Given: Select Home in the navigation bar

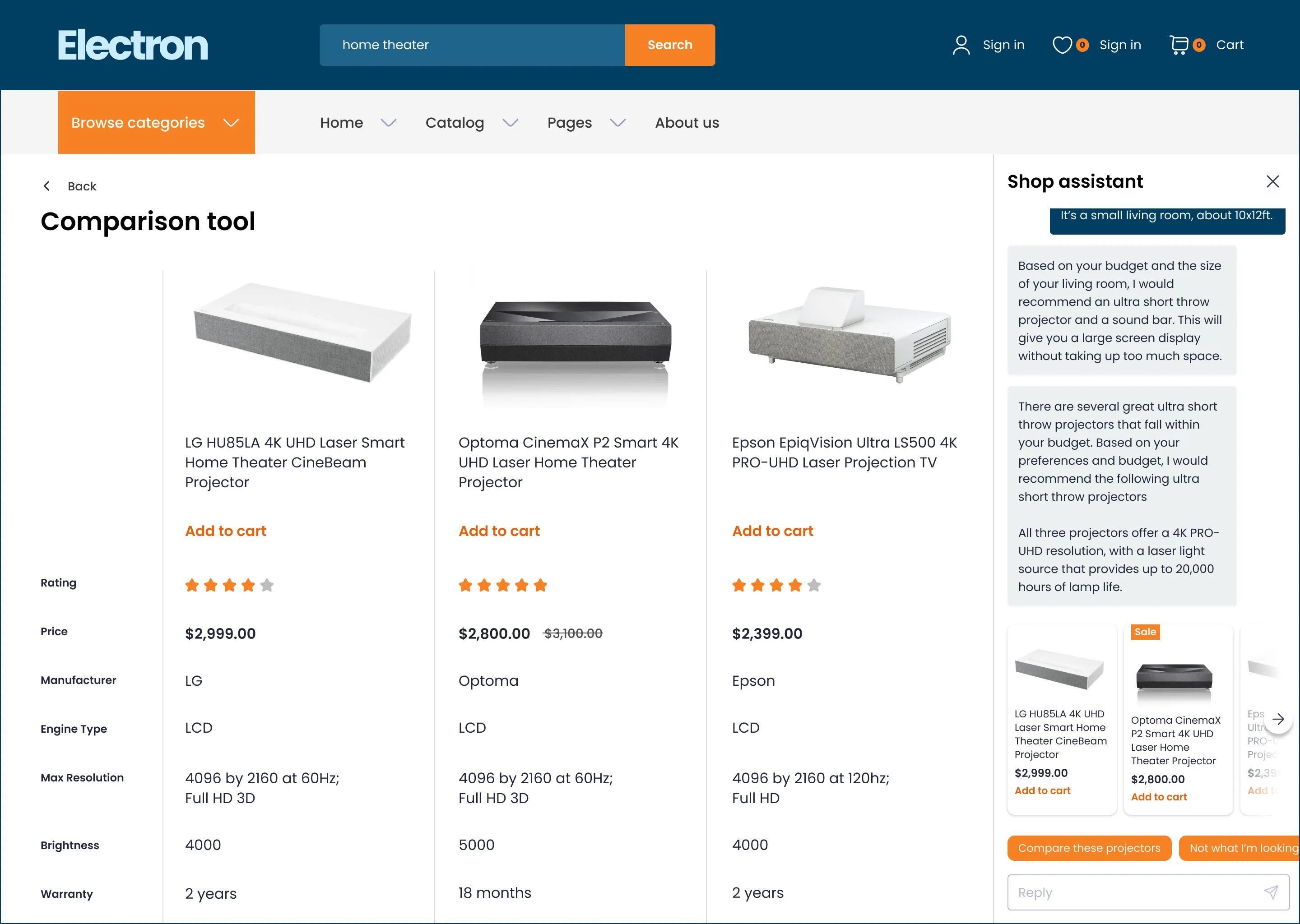Looking at the screenshot, I should coord(341,122).
